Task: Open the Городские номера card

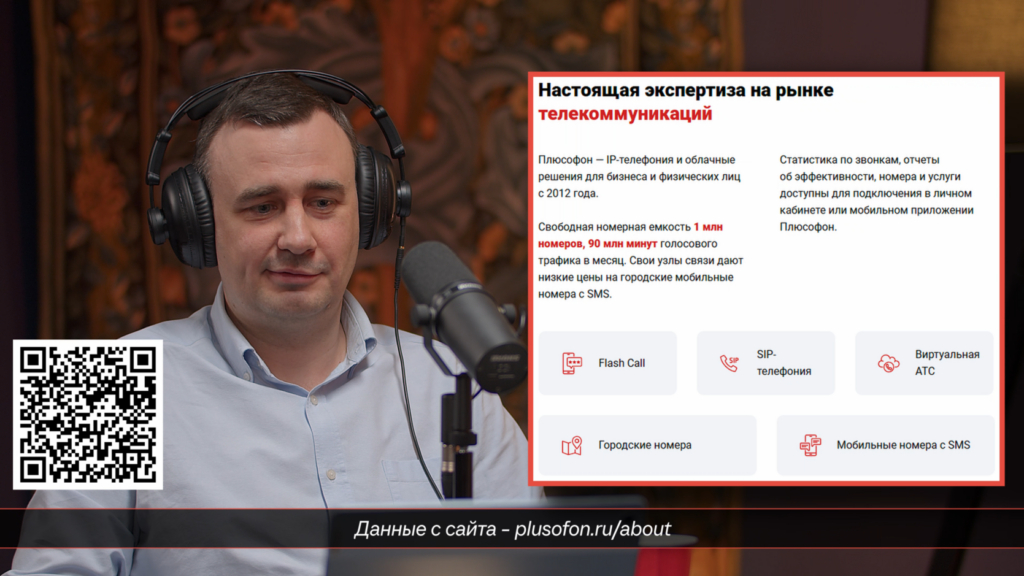Action: click(x=647, y=445)
